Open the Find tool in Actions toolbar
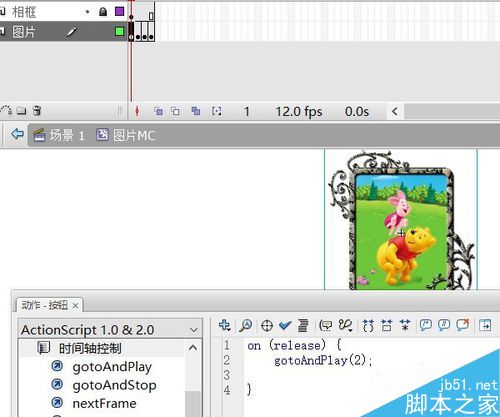This screenshot has height=417, width=500. point(246,325)
